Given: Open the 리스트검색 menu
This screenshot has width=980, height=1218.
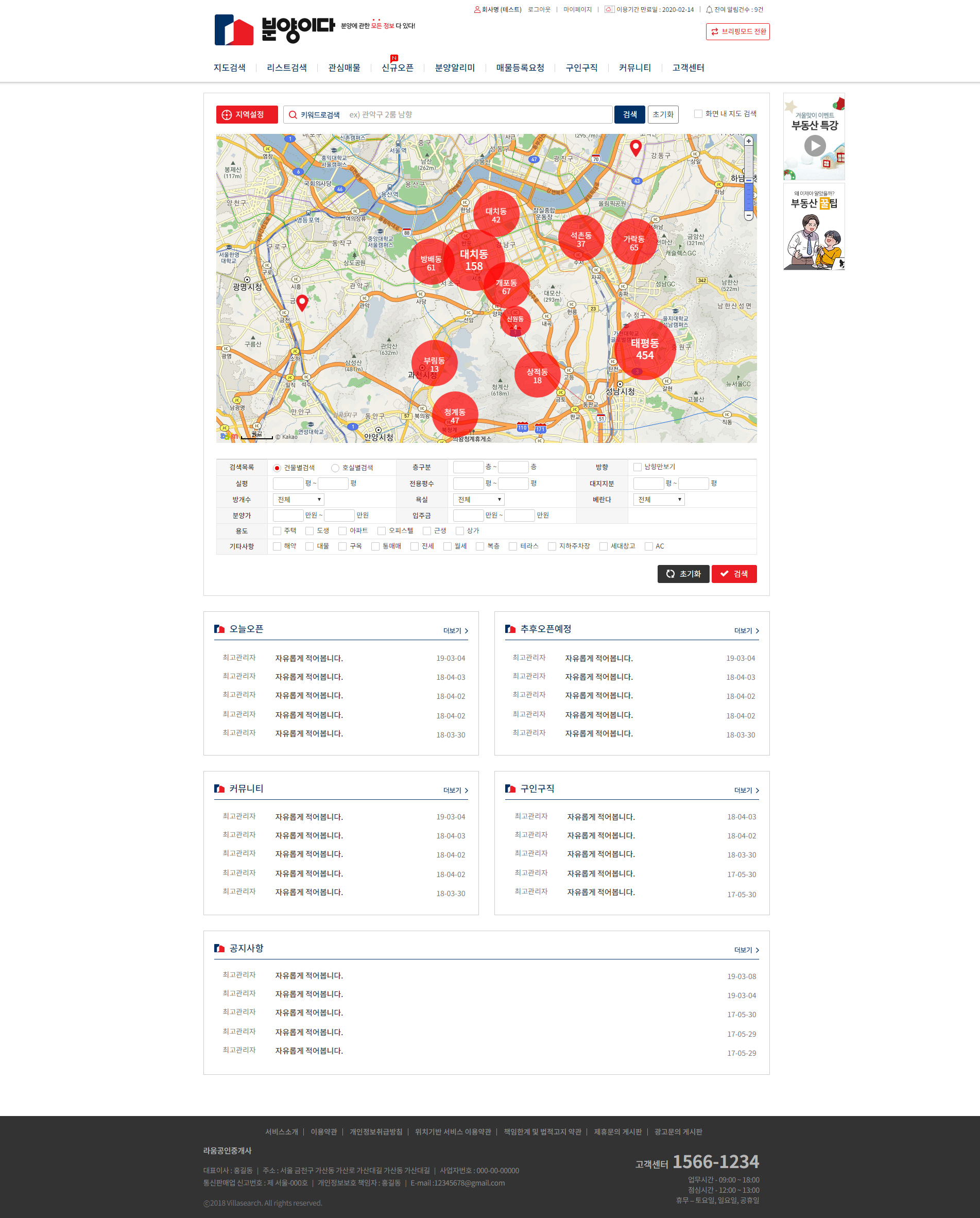Looking at the screenshot, I should click(287, 68).
